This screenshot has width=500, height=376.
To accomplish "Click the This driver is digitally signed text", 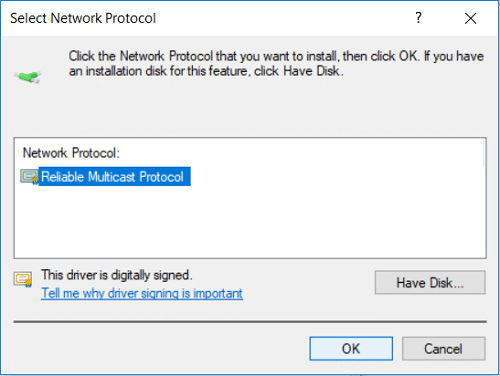I will pos(117,275).
